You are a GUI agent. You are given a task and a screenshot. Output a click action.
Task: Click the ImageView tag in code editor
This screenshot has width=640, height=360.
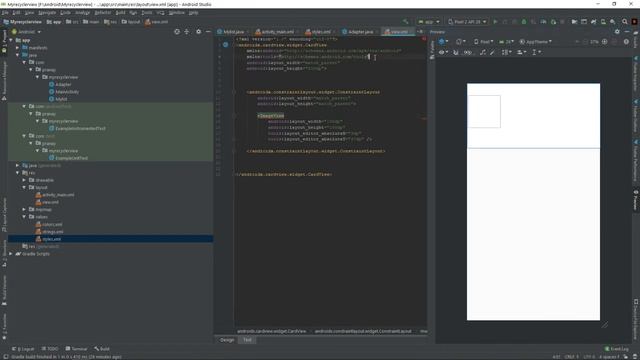click(271, 116)
